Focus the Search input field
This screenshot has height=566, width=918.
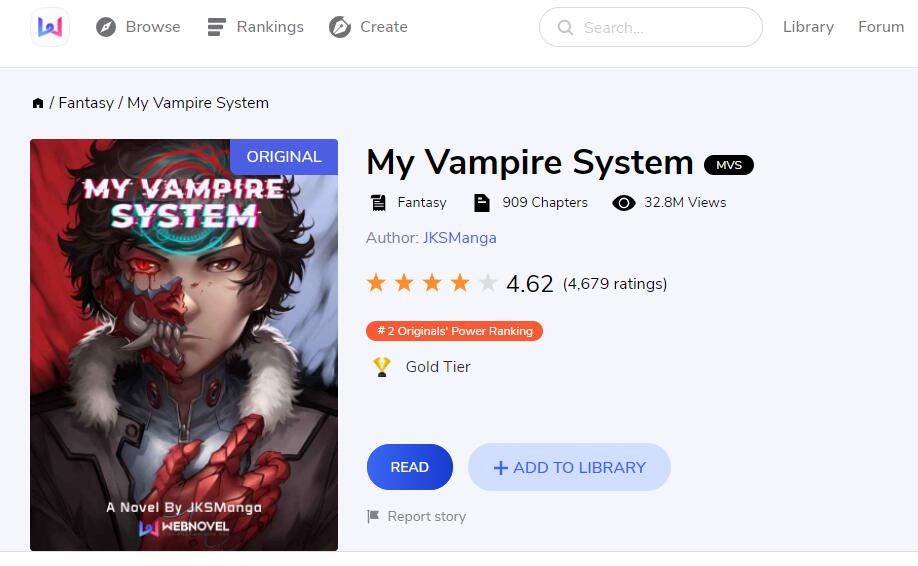[650, 27]
